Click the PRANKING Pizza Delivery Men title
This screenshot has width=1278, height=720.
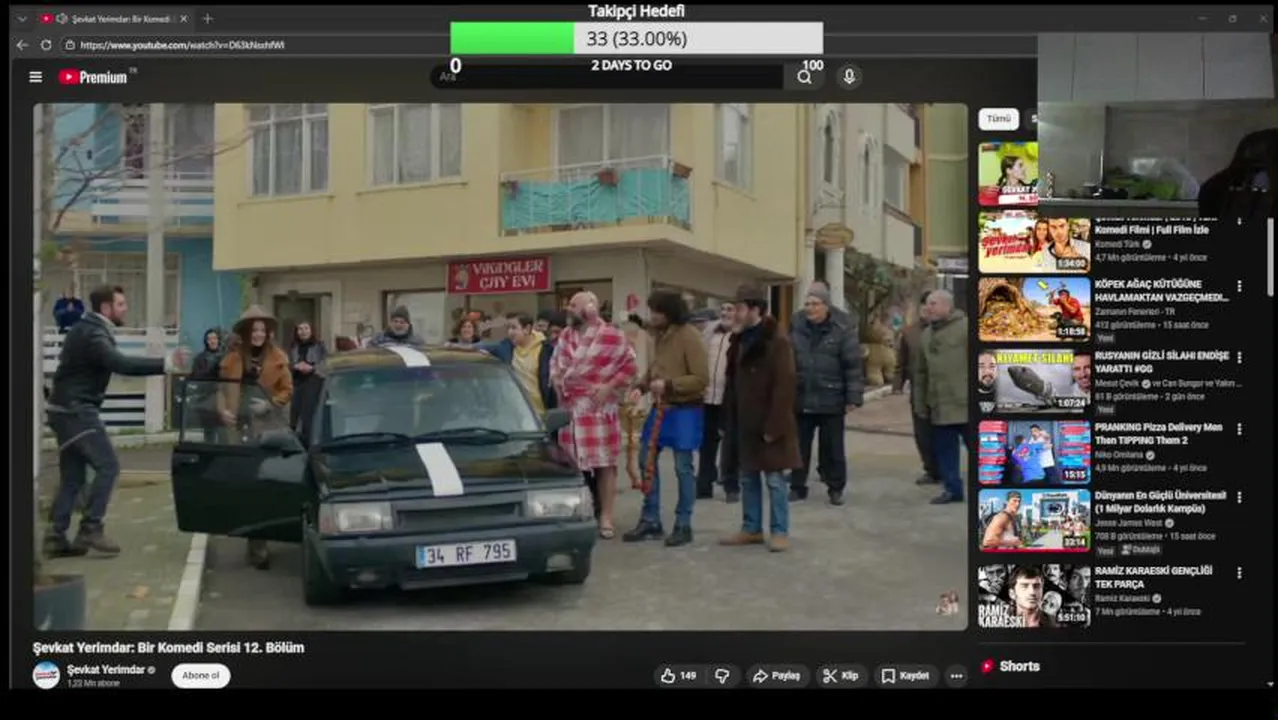[1158, 434]
